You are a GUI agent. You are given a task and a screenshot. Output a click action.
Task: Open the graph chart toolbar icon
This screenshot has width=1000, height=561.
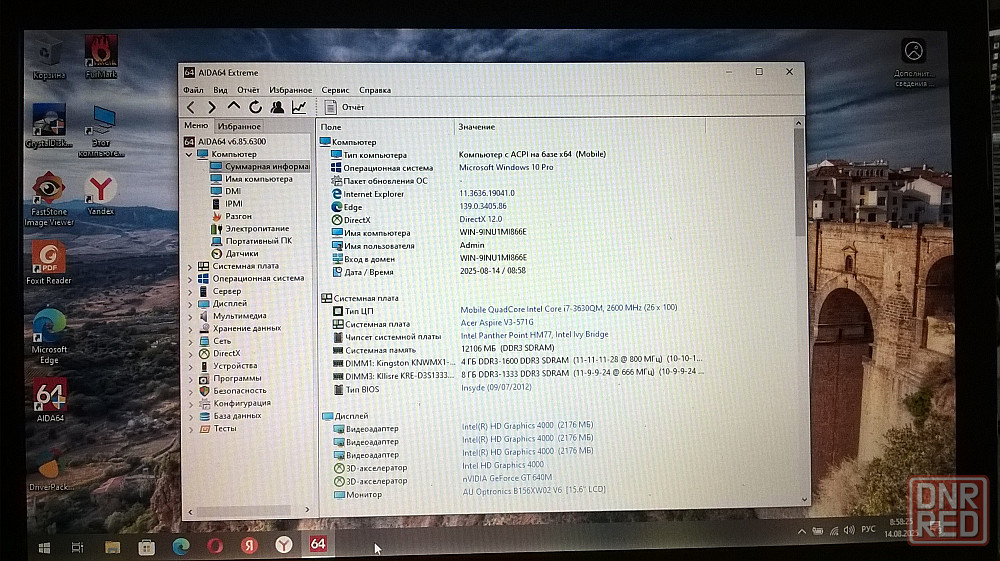(299, 107)
